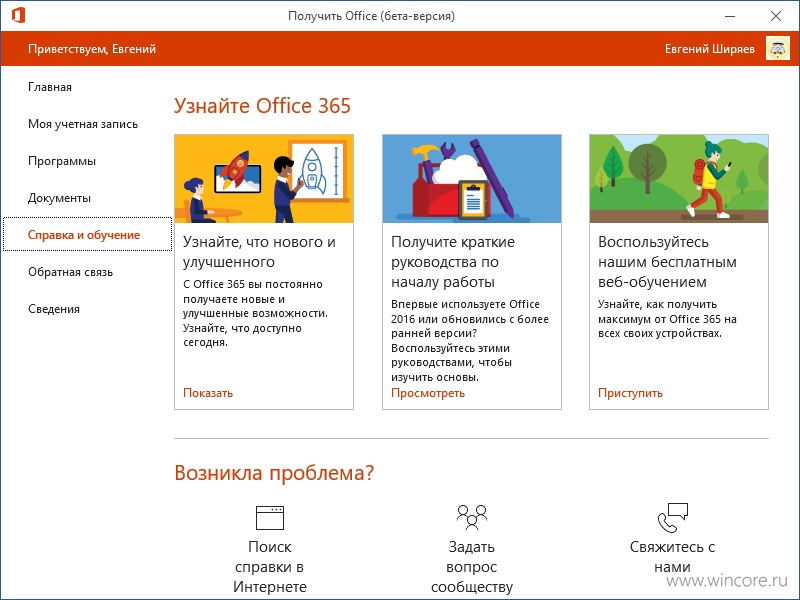This screenshot has width=800, height=600.
Task: Open the Главная section
Action: pos(50,87)
